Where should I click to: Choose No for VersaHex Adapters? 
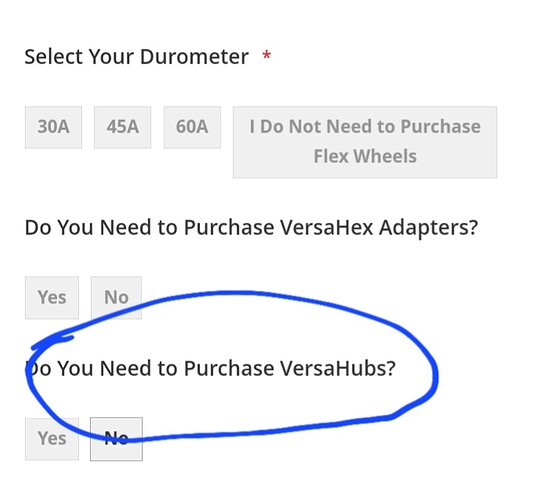pos(116,298)
